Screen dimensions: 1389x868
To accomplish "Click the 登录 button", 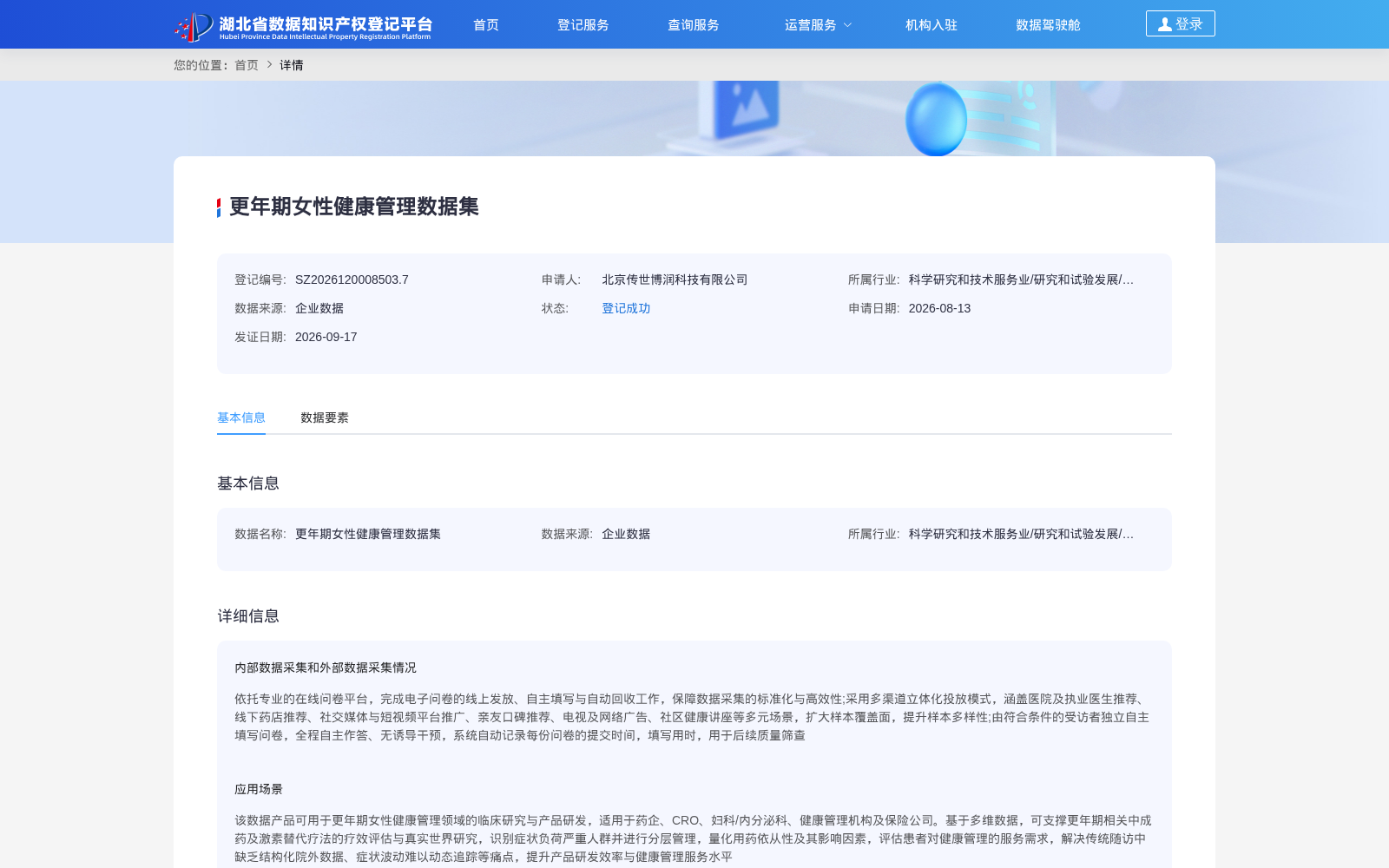I will coord(1181,23).
